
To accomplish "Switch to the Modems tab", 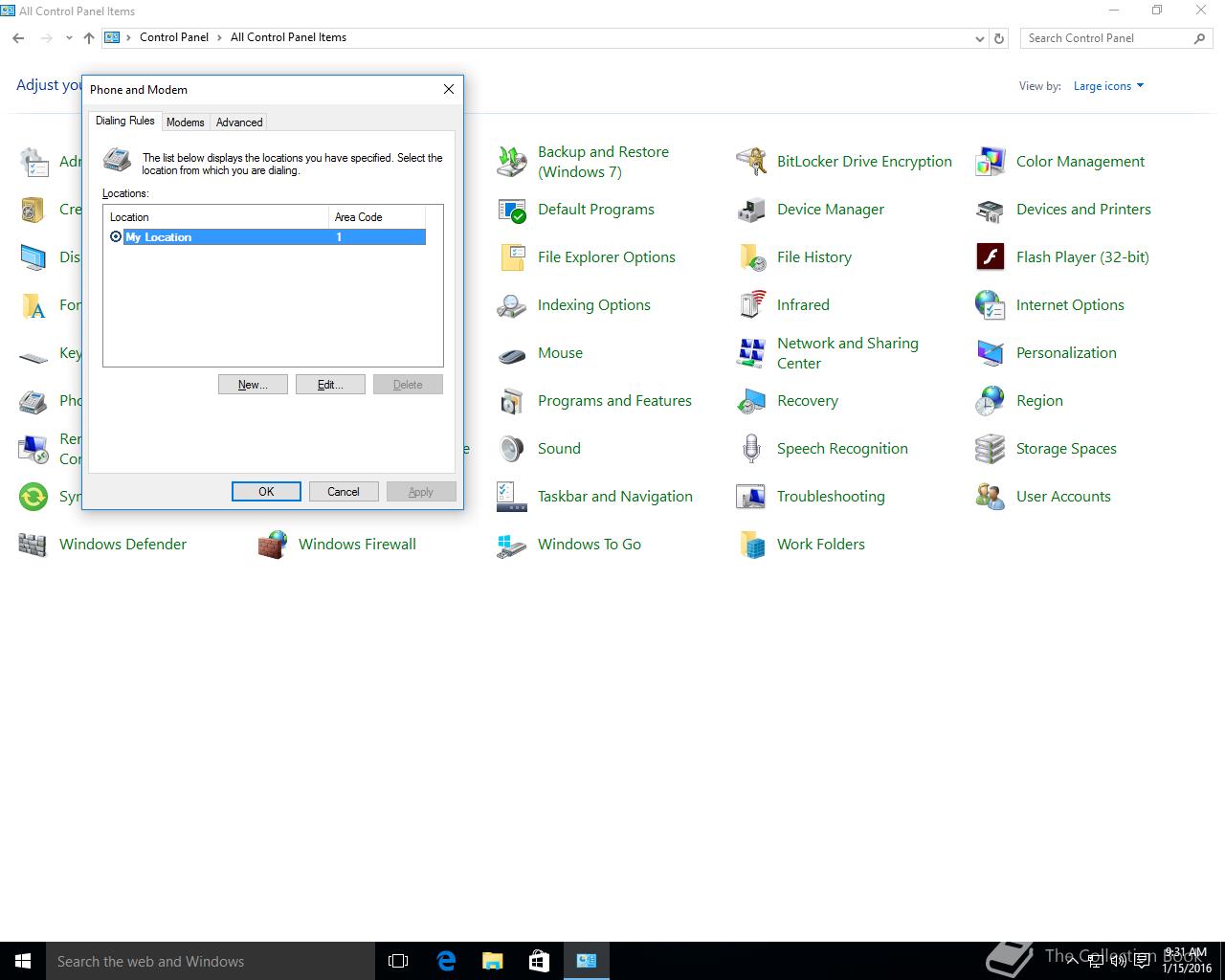I will [x=185, y=122].
